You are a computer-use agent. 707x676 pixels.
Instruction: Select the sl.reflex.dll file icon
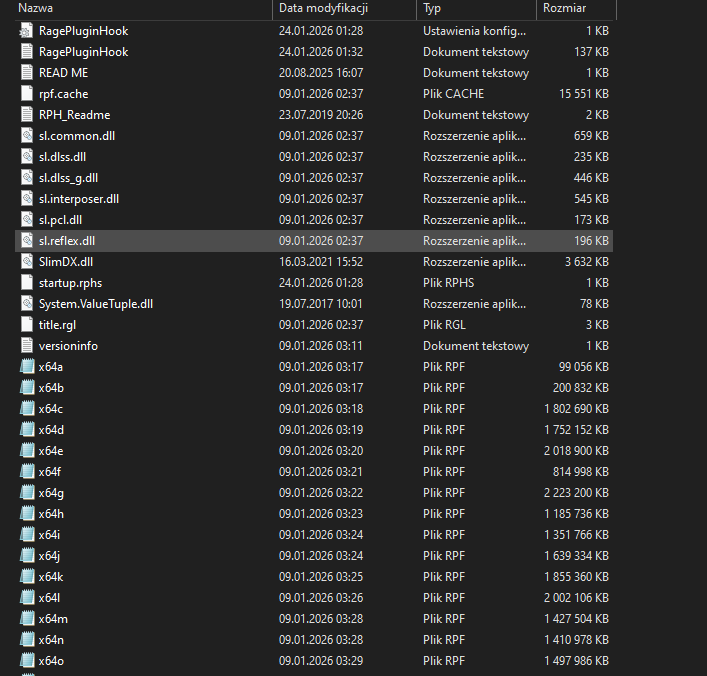[27, 241]
